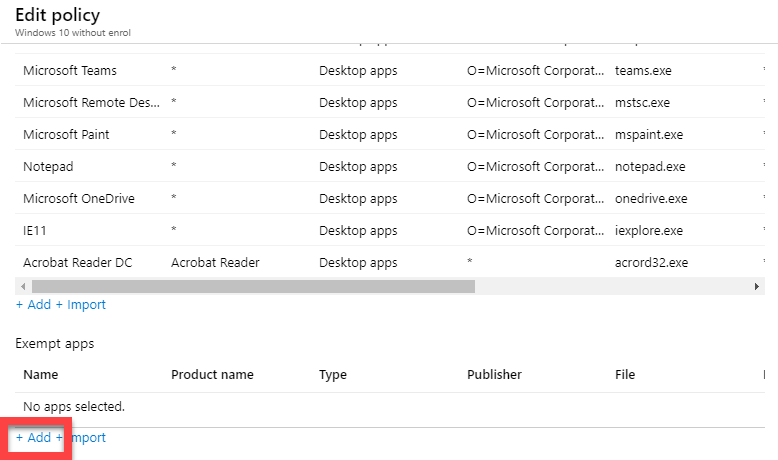Click the acrord32.exe file cell
Screen dimensions: 778x460
[652, 263]
